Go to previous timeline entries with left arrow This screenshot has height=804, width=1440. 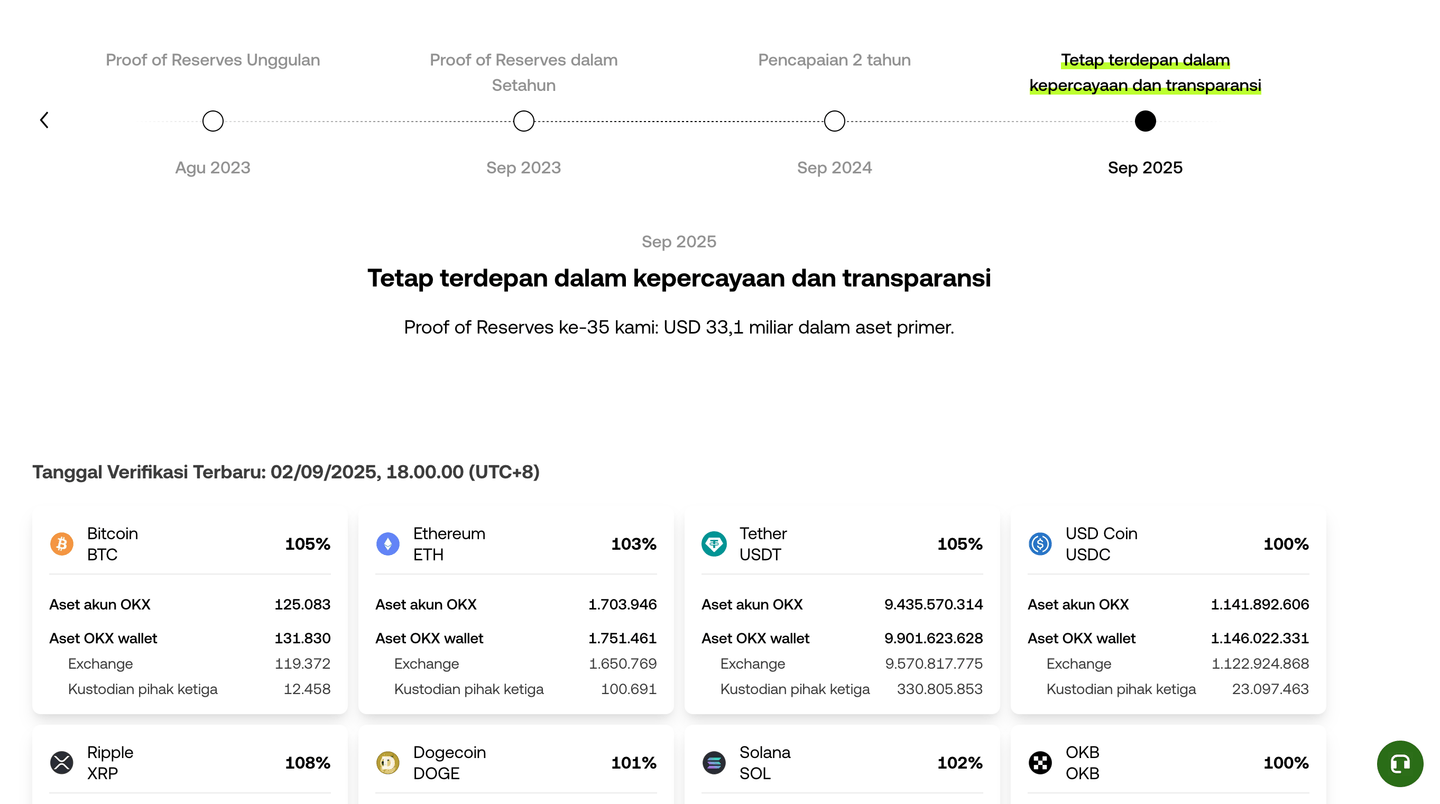[x=44, y=120]
